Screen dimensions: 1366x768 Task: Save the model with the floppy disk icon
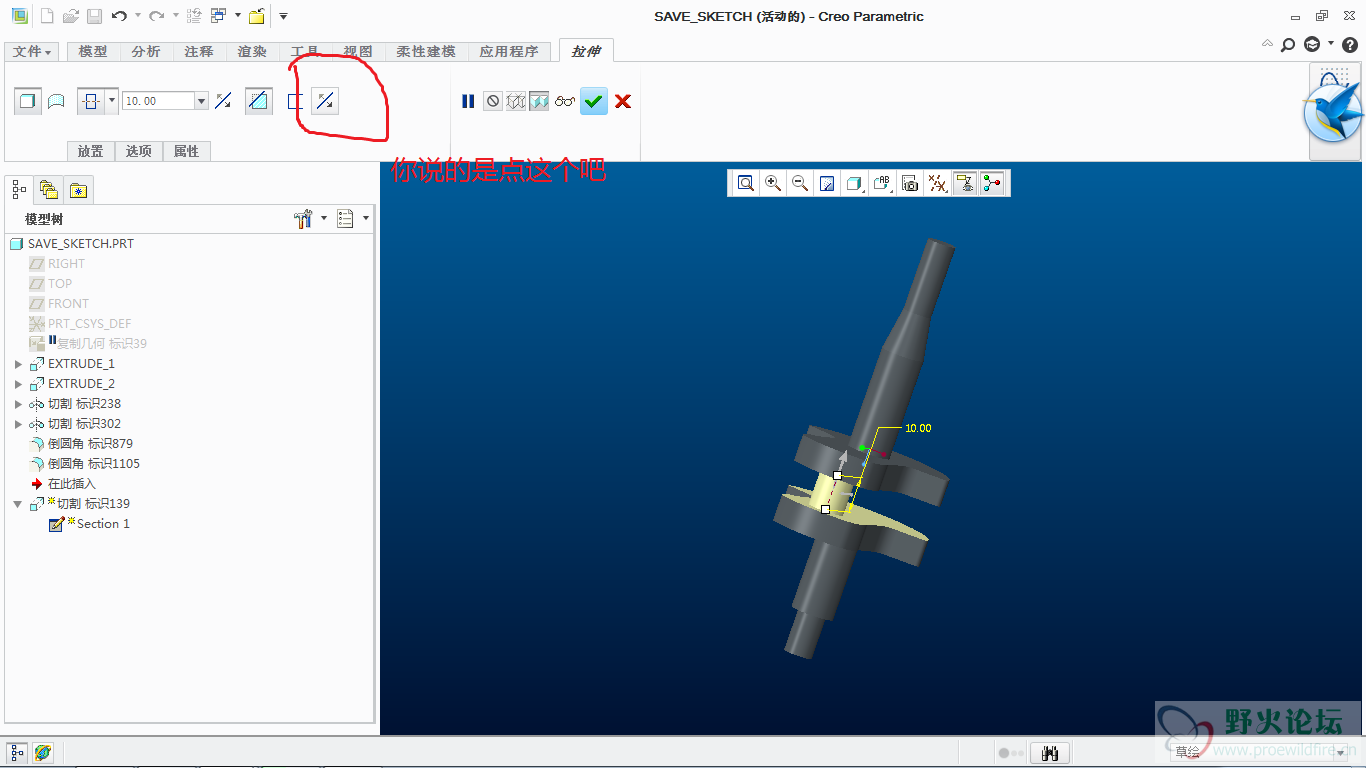pos(94,16)
